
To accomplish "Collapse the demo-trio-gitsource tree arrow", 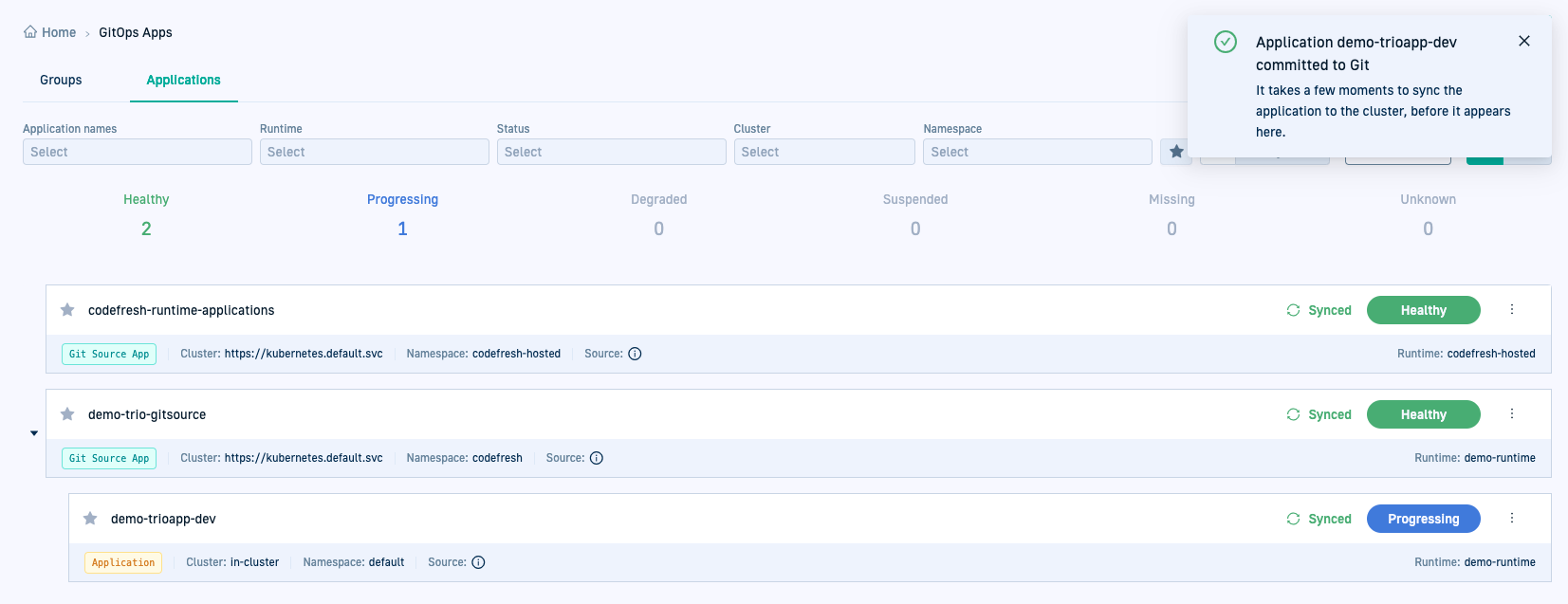I will click(x=34, y=433).
